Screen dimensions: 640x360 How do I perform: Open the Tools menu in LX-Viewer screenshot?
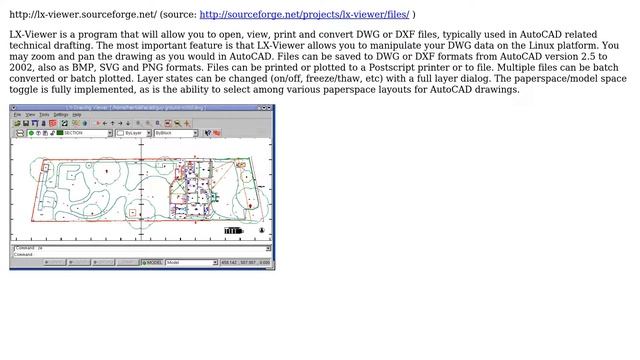[44, 115]
